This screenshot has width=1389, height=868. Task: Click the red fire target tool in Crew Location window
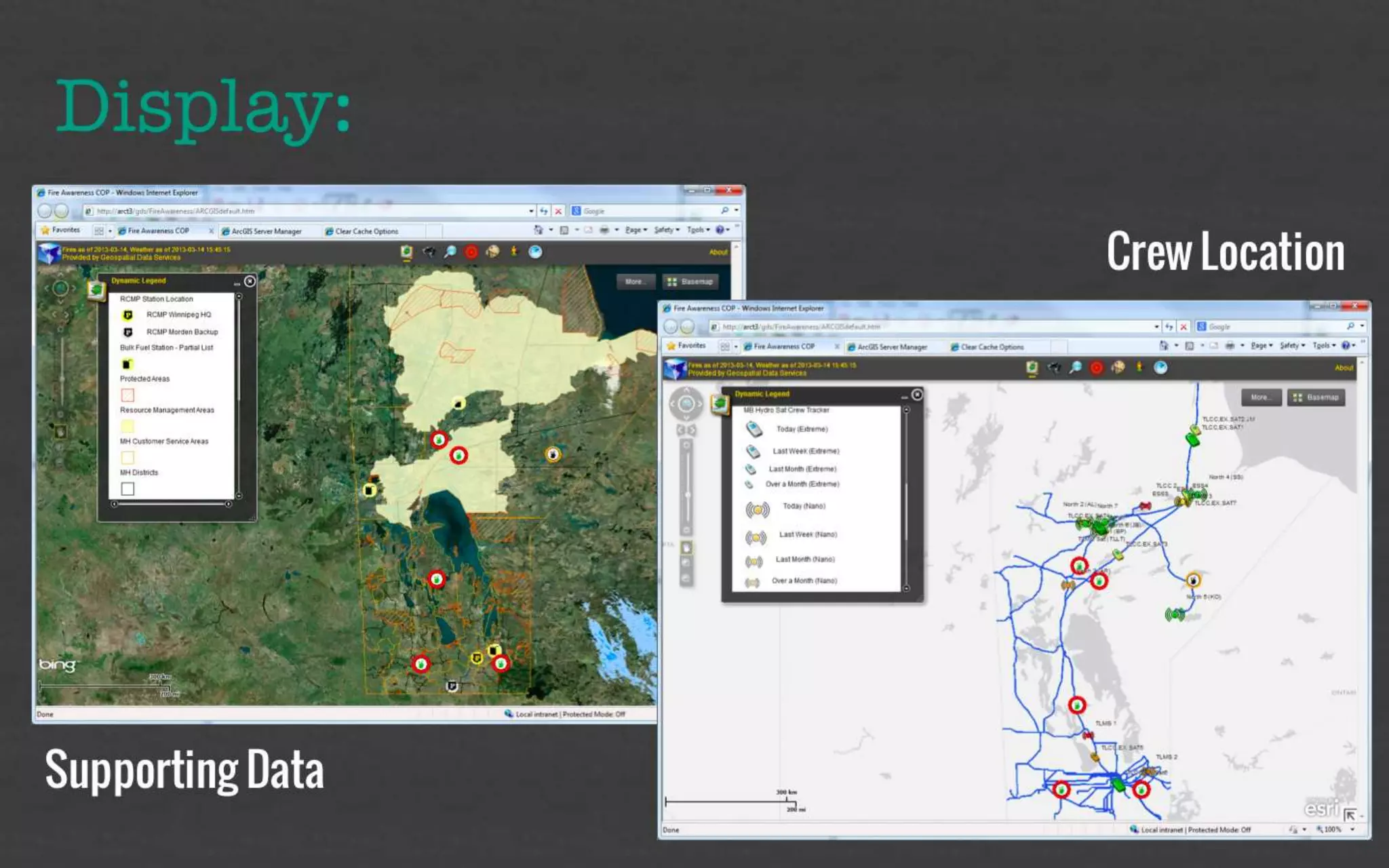coord(1097,368)
